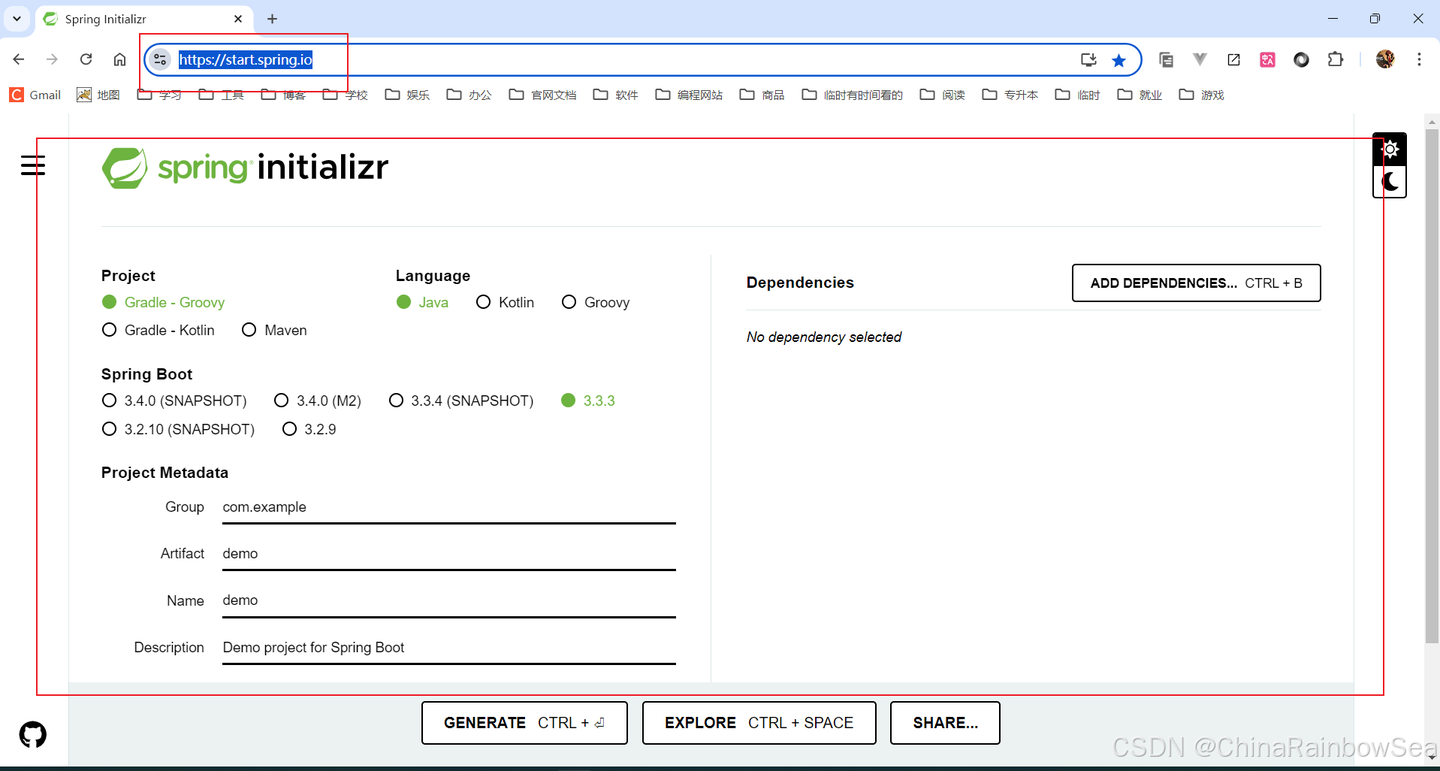Click the GENERATE button
This screenshot has height=771, width=1440.
point(524,723)
